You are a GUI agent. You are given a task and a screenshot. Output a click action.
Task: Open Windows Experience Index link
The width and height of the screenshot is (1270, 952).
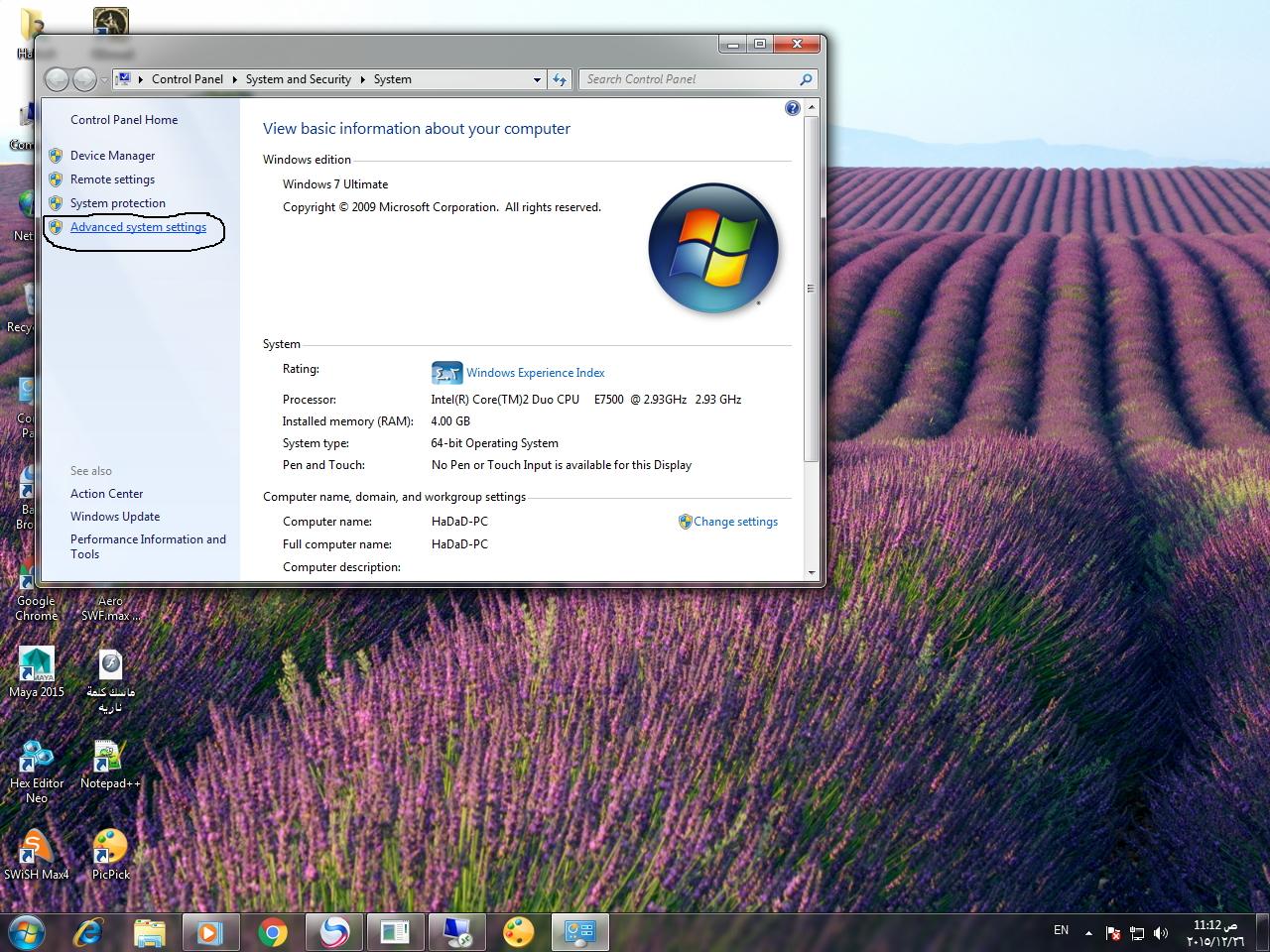(x=536, y=373)
